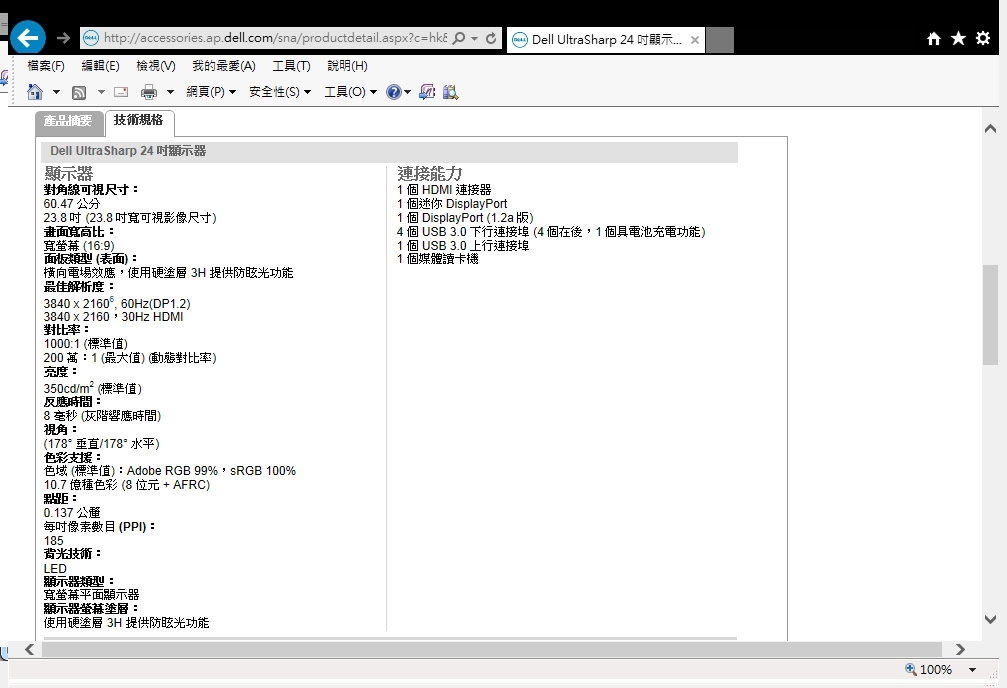Expand the dropdown arrow beside the Help icon
Screen dimensions: 1007x688
point(407,93)
